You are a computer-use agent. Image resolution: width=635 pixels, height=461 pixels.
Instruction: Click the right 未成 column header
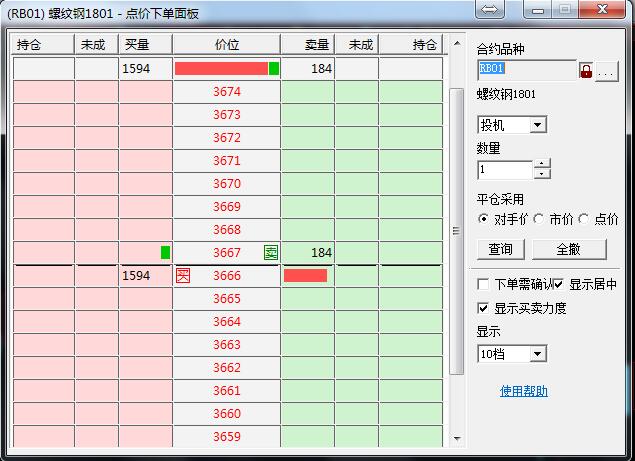pyautogui.click(x=357, y=45)
